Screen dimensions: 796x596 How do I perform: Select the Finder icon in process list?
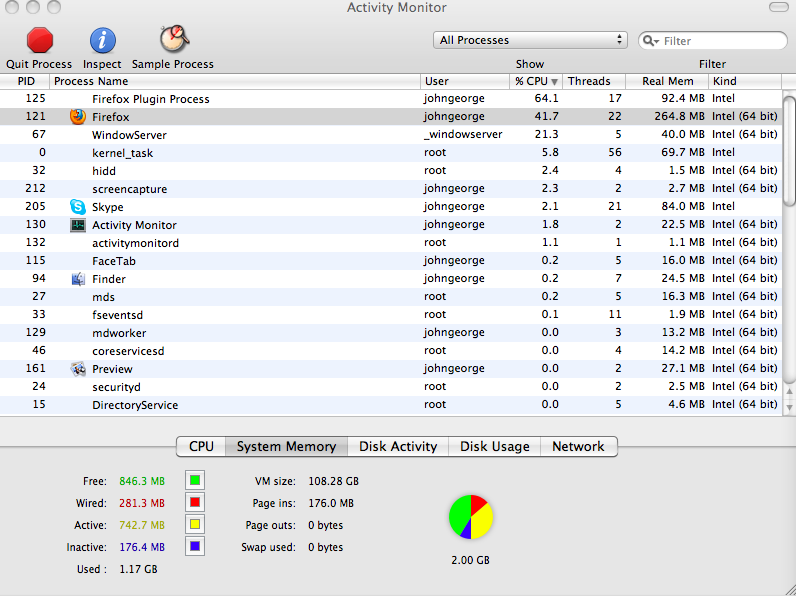pos(78,279)
